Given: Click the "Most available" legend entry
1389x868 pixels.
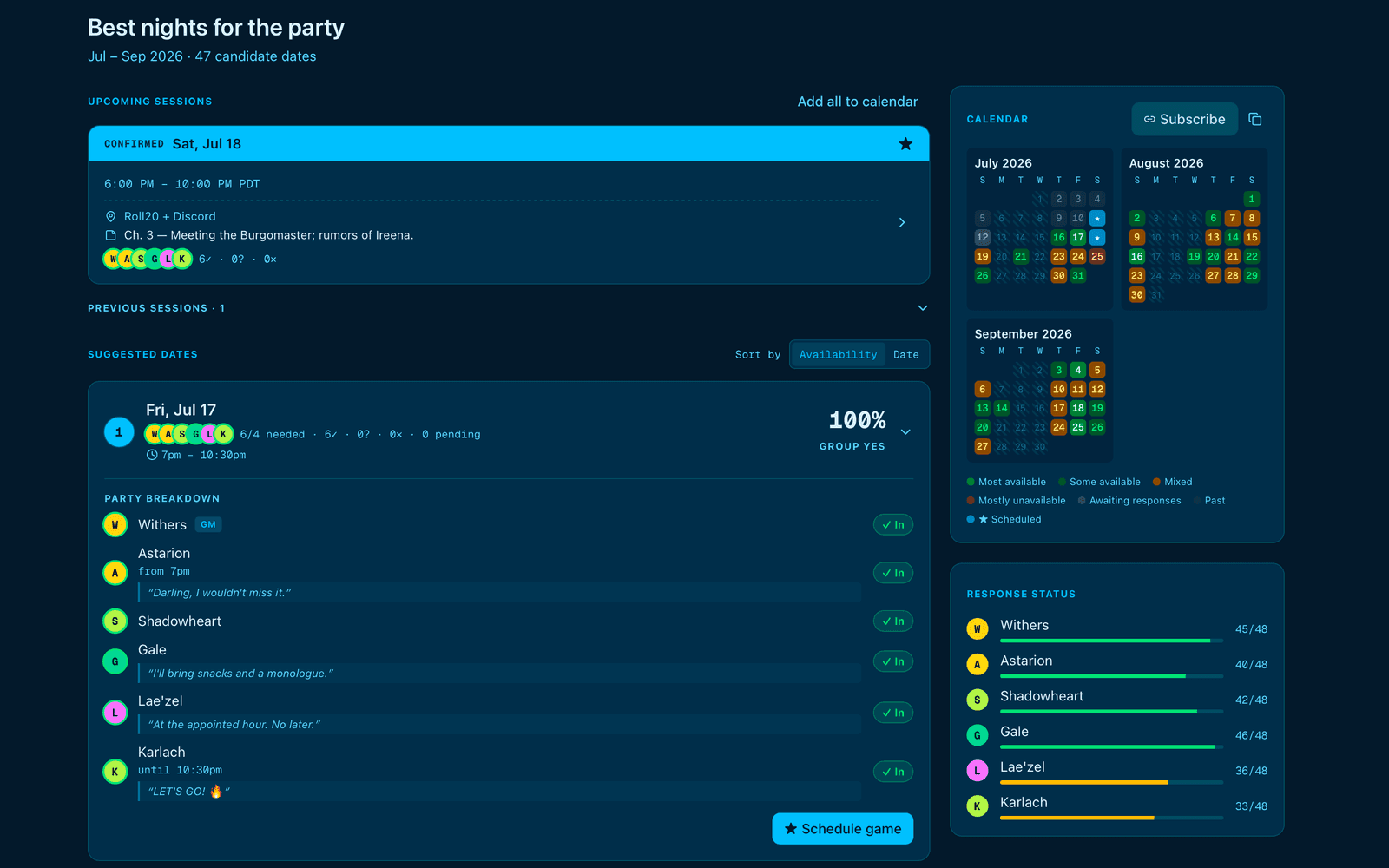Looking at the screenshot, I should tap(1006, 482).
